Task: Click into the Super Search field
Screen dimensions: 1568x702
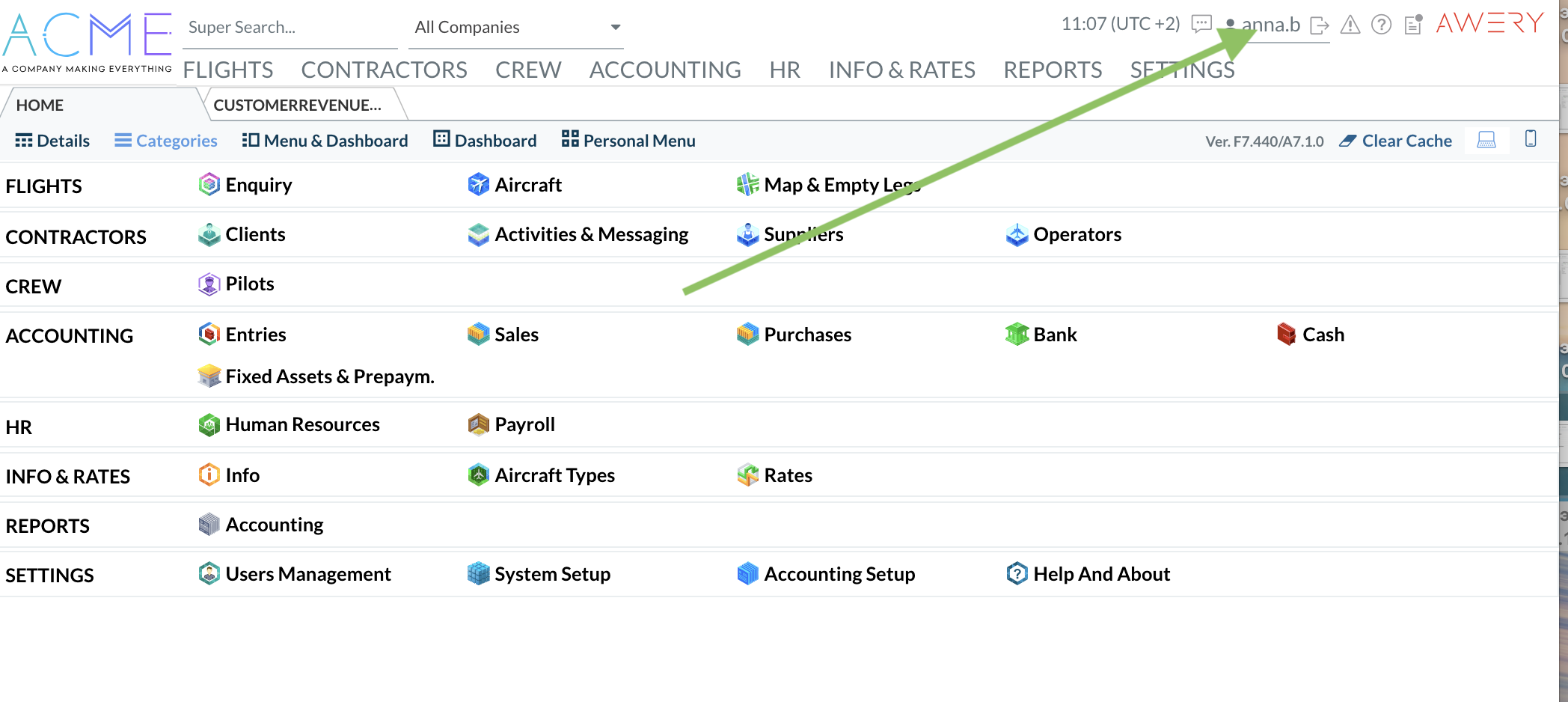Action: coord(288,28)
